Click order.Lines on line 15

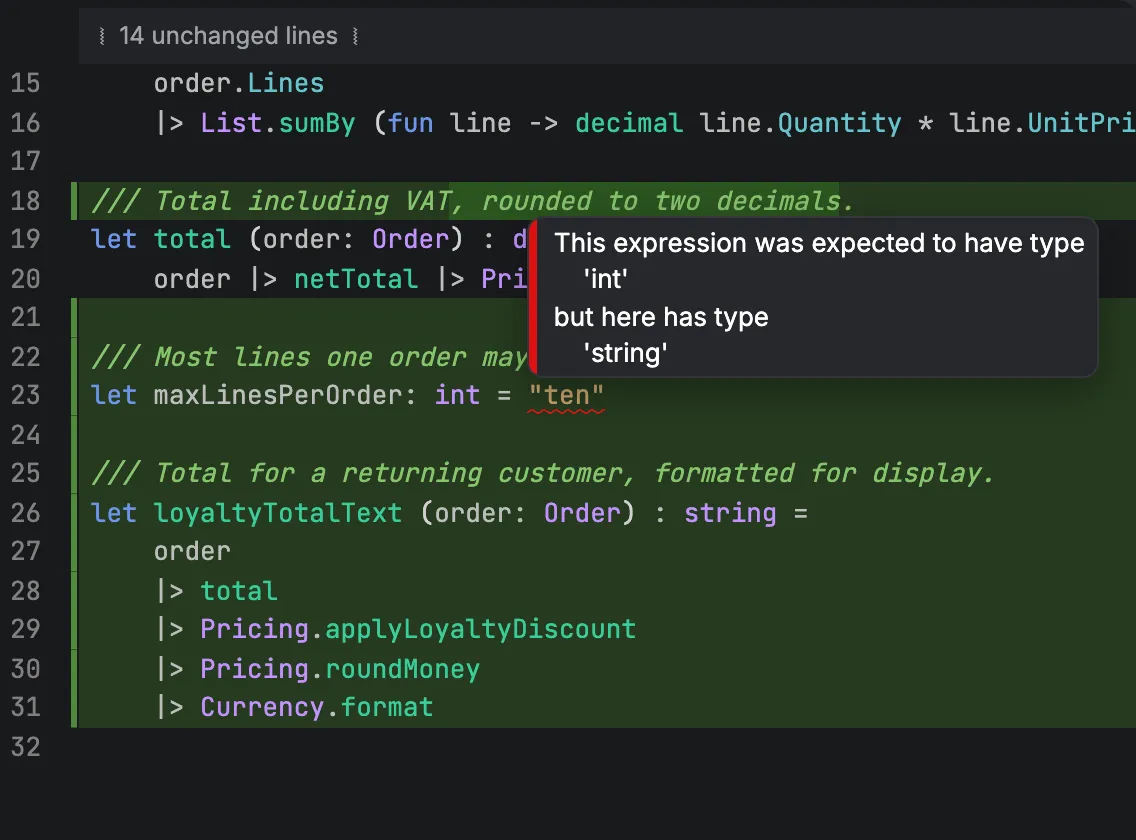tap(239, 83)
